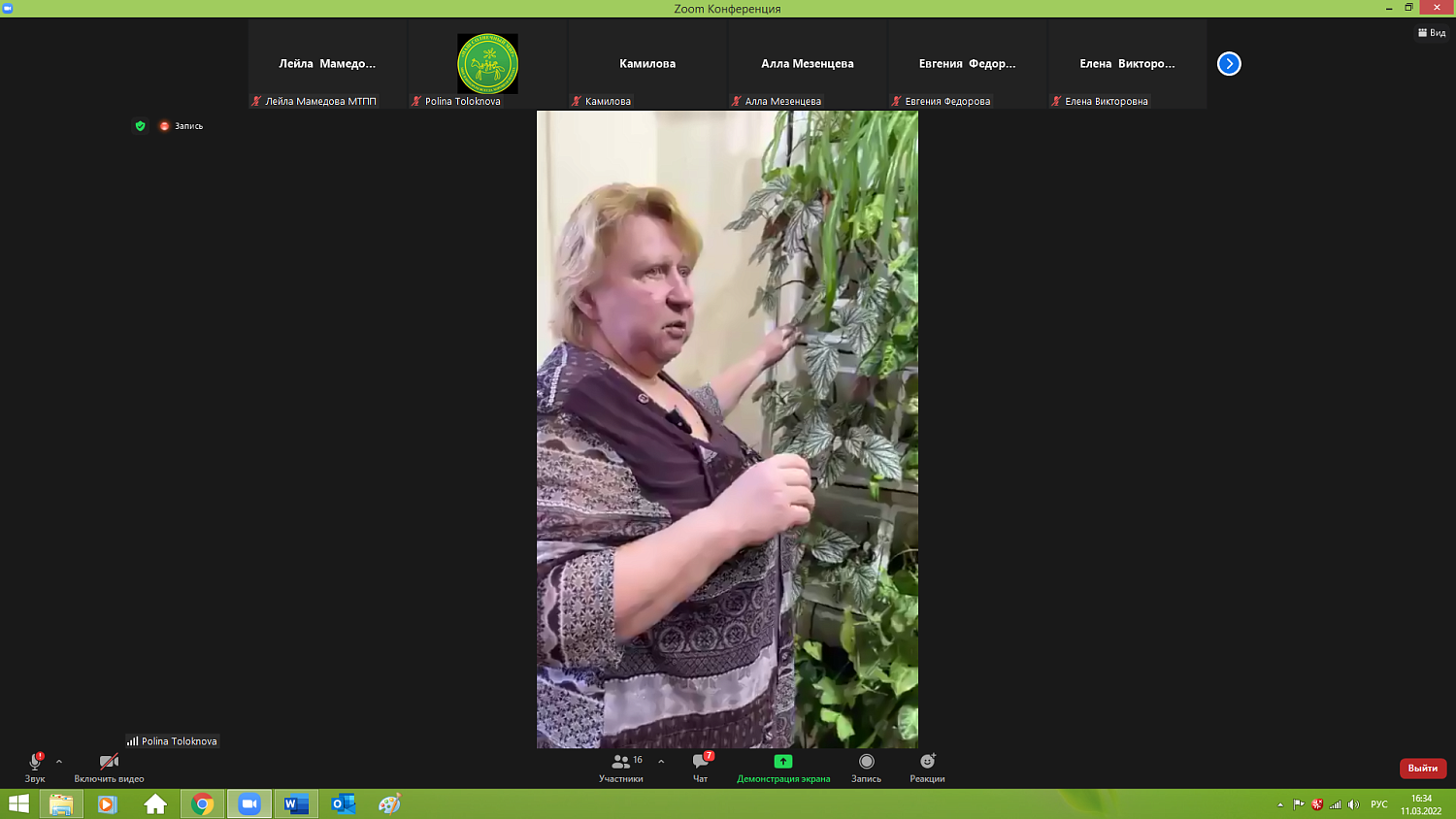The image size is (1456, 819).
Task: Restore down the Zoom window
Action: 1409,8
